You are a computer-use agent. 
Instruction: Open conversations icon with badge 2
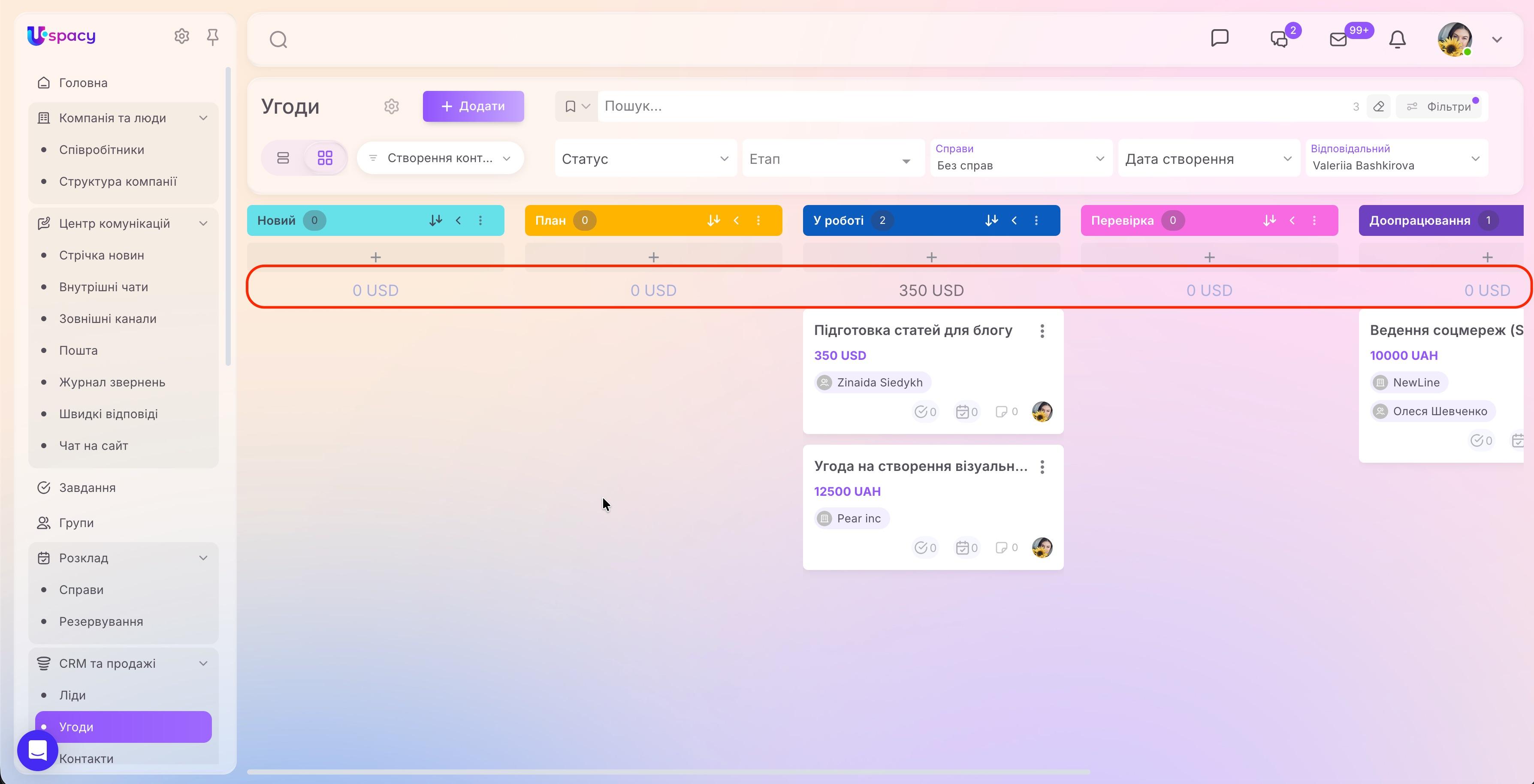1279,39
